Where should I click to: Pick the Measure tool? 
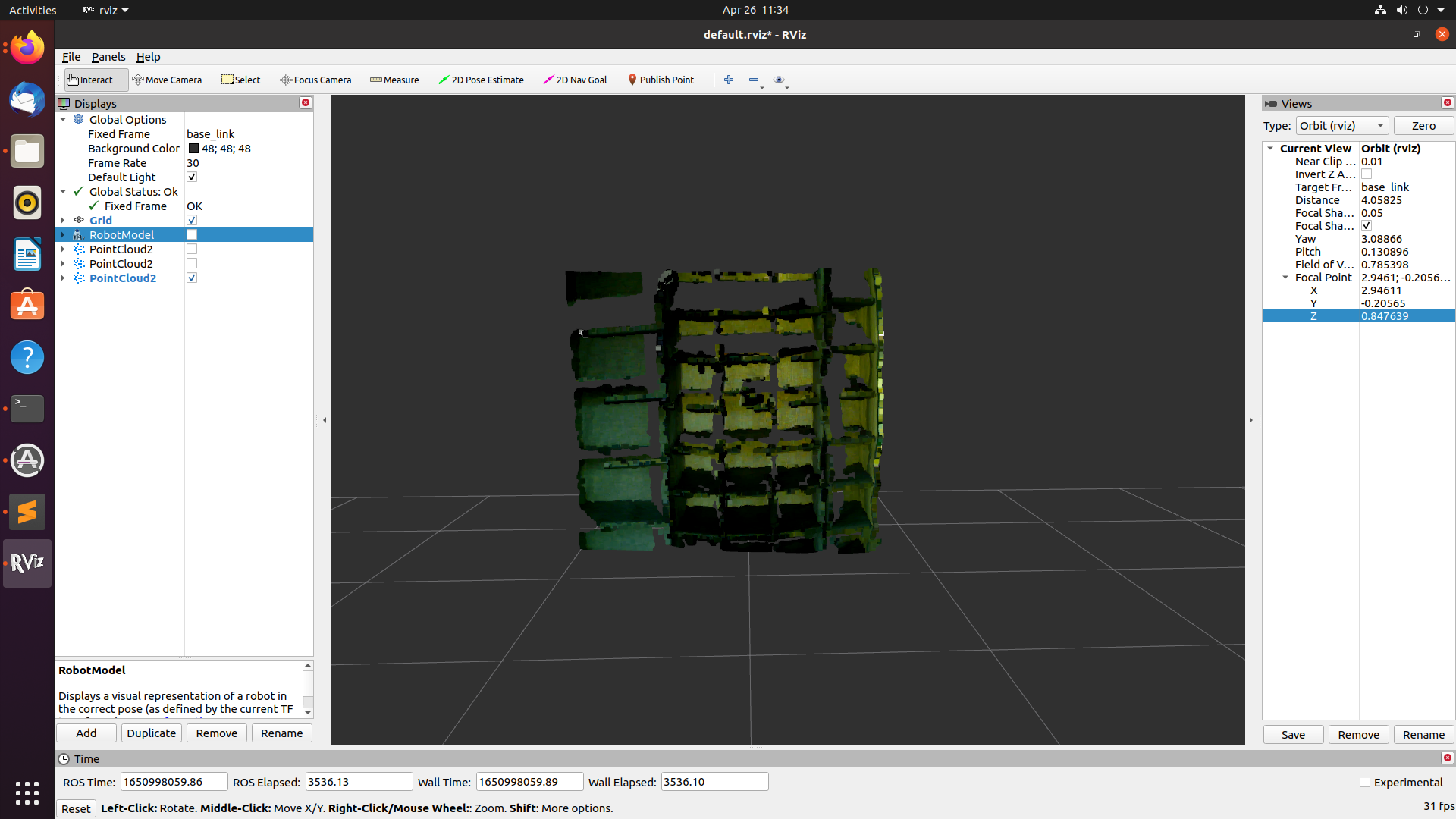click(394, 80)
